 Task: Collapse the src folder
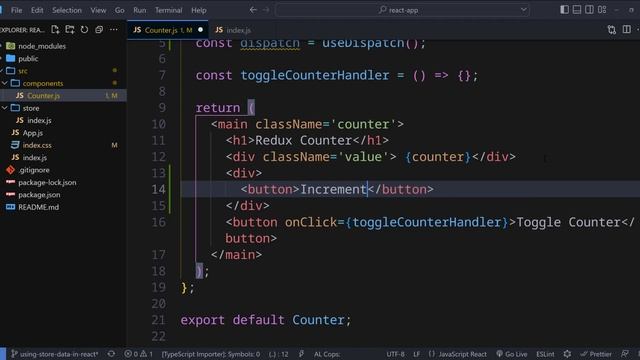pyautogui.click(x=23, y=71)
